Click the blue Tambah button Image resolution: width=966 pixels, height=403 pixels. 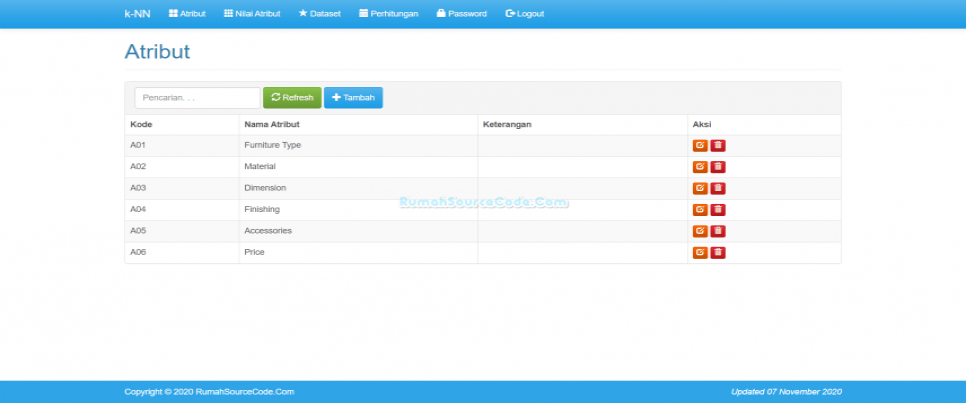pos(353,98)
